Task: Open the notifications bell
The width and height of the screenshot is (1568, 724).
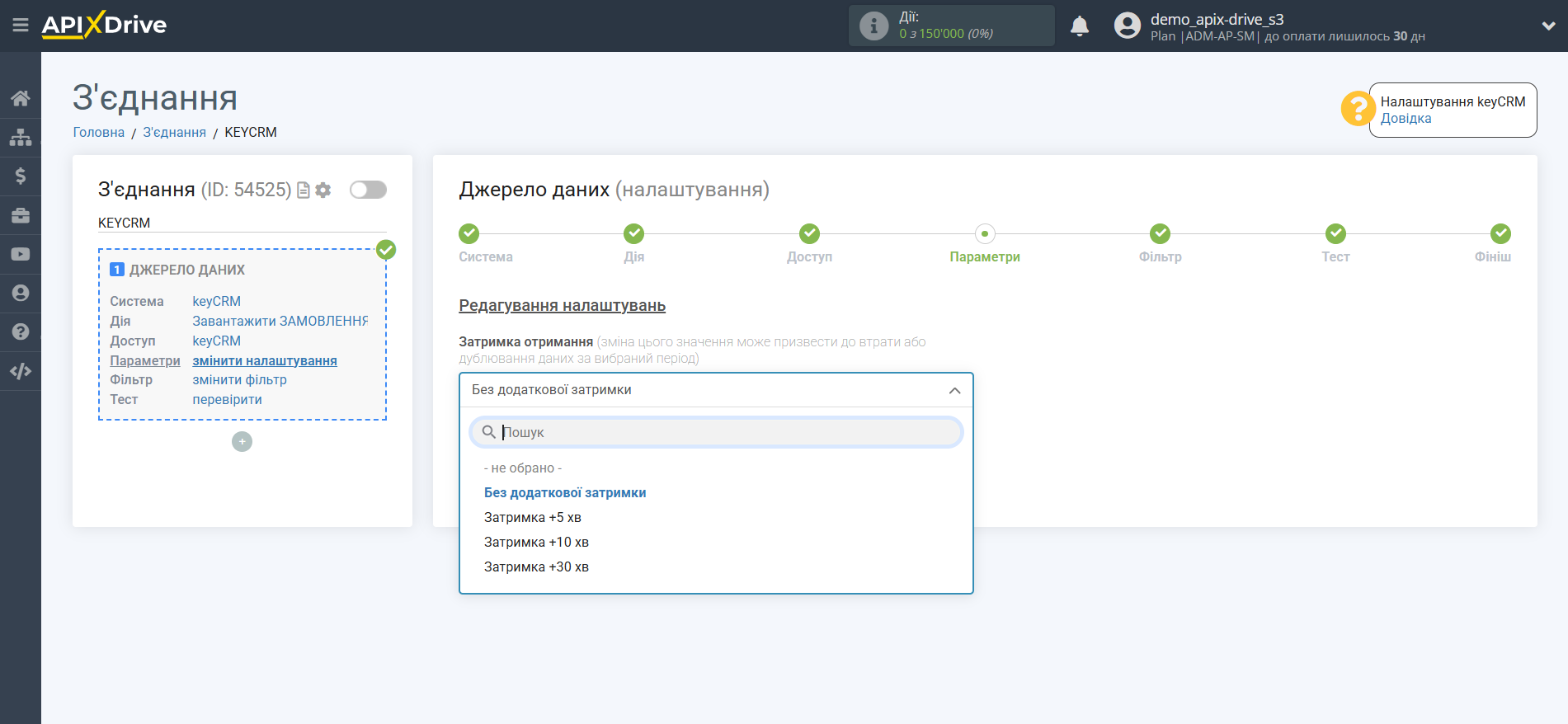Action: [1080, 26]
